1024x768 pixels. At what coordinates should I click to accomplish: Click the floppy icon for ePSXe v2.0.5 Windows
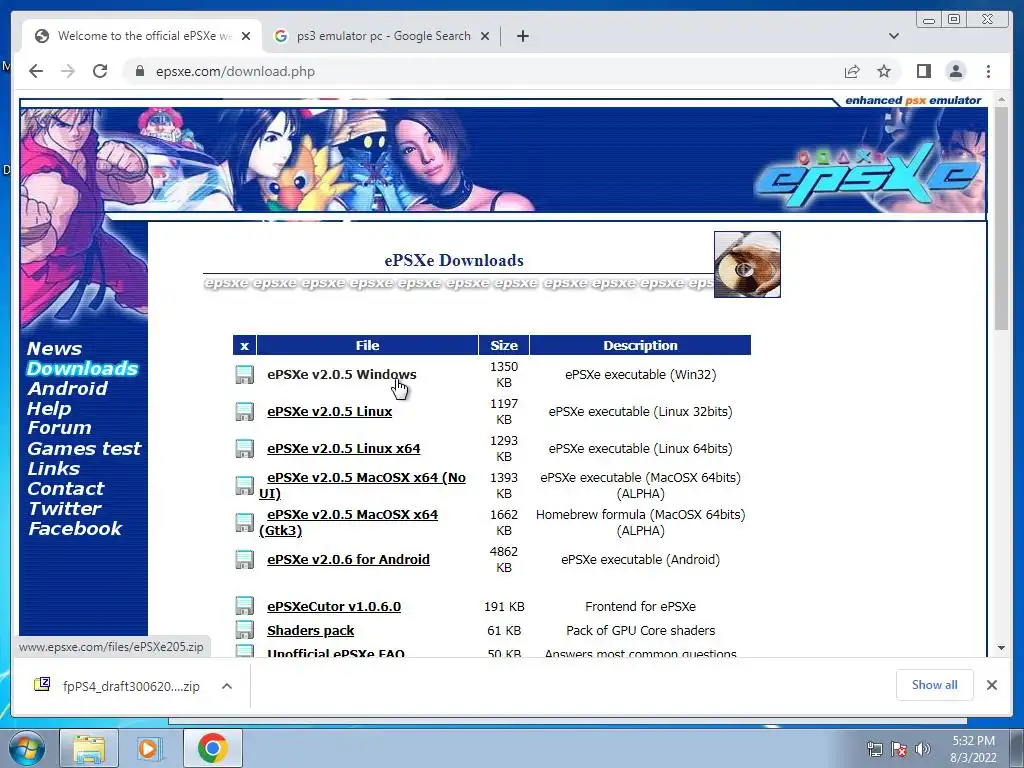click(x=244, y=375)
